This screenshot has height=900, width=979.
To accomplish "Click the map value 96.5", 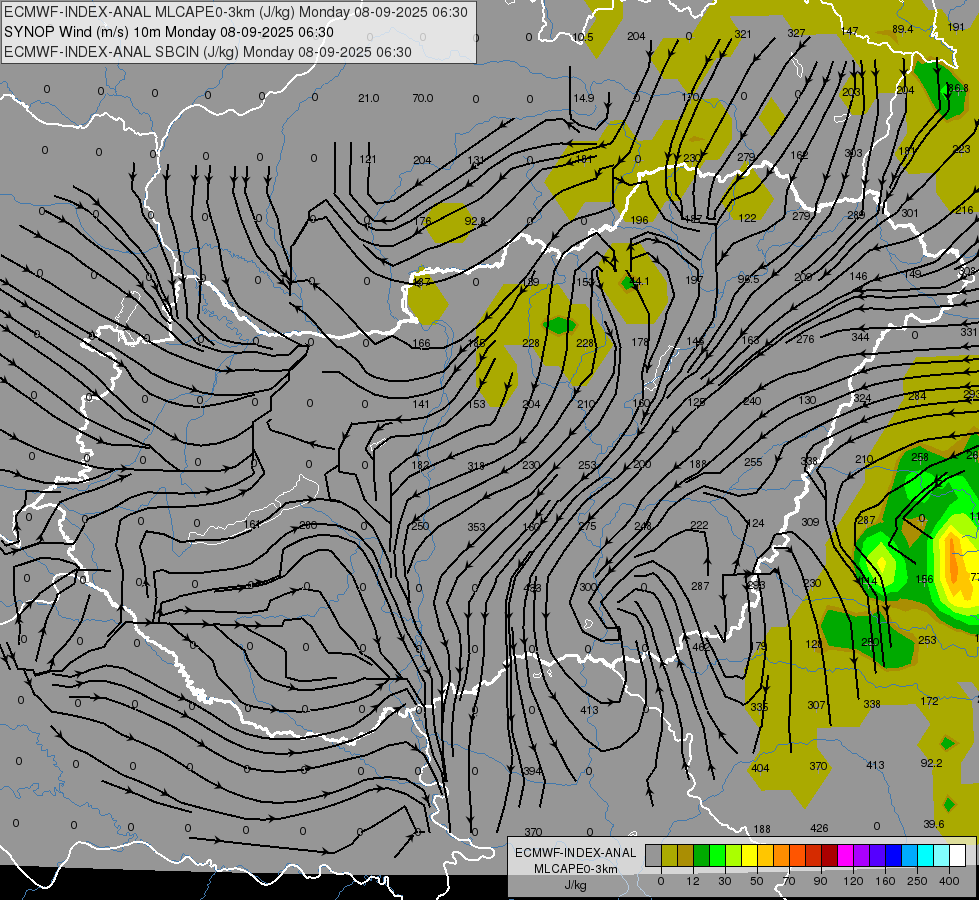I will pos(748,279).
